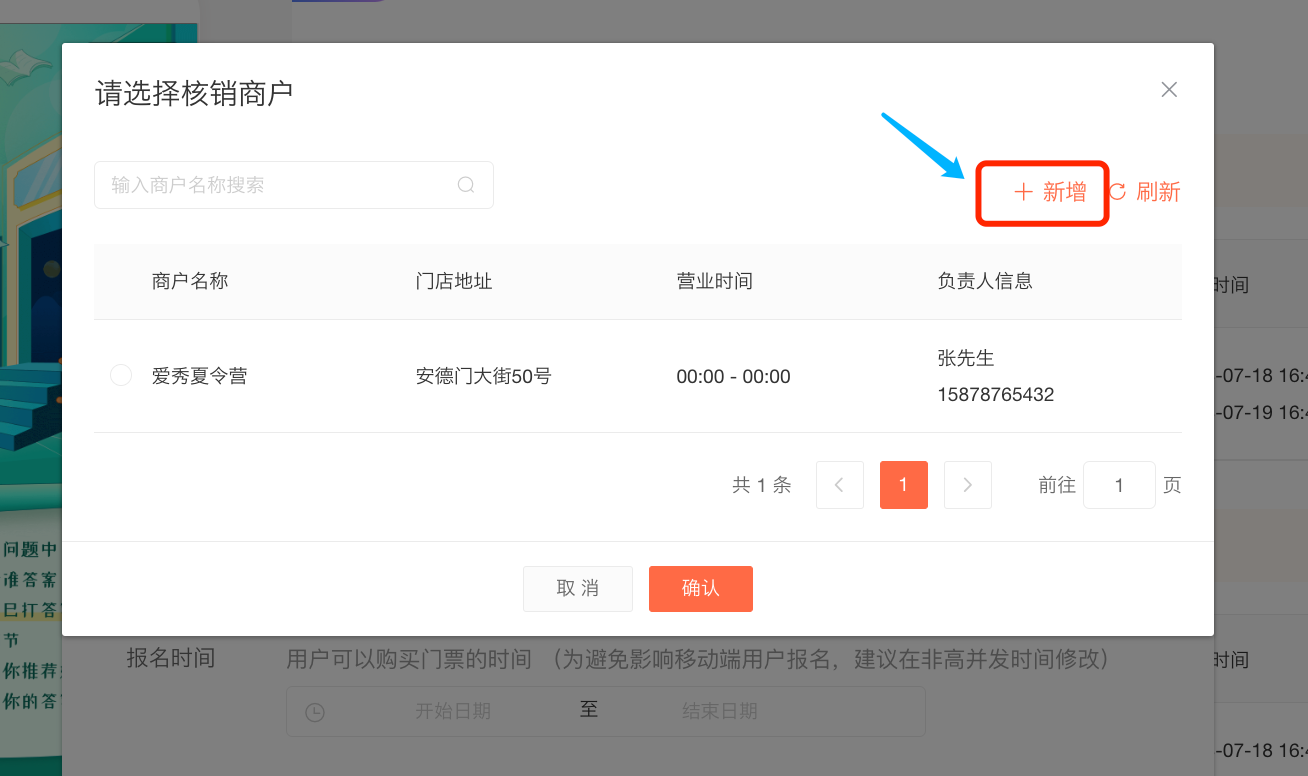Select the 爱秀夏令营 radio button

[x=121, y=376]
